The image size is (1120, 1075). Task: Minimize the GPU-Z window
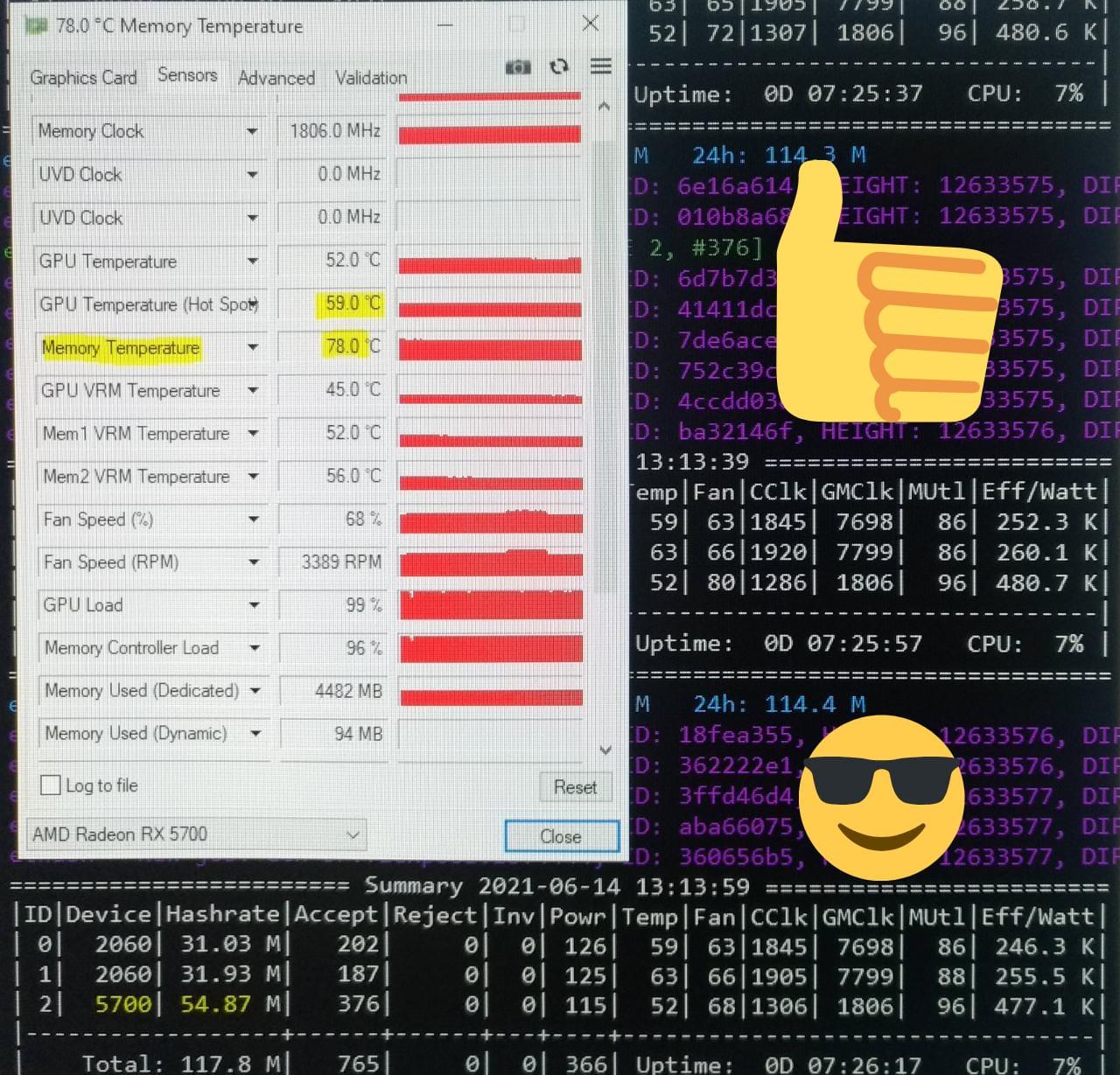tap(445, 24)
